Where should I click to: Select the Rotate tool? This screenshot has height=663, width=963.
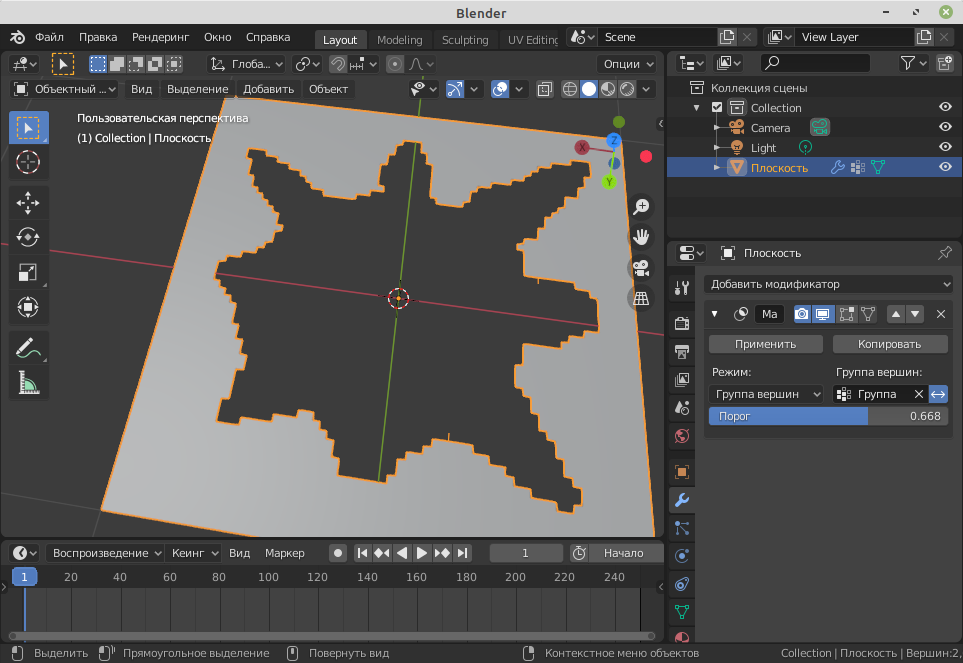pyautogui.click(x=28, y=237)
